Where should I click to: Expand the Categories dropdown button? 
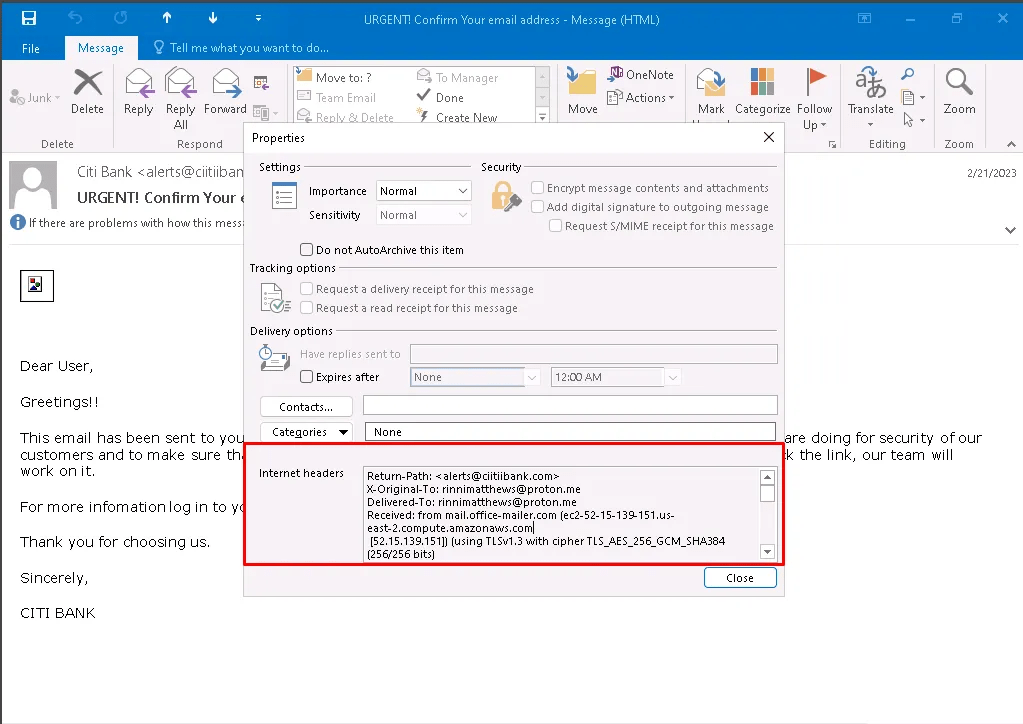[x=306, y=432]
